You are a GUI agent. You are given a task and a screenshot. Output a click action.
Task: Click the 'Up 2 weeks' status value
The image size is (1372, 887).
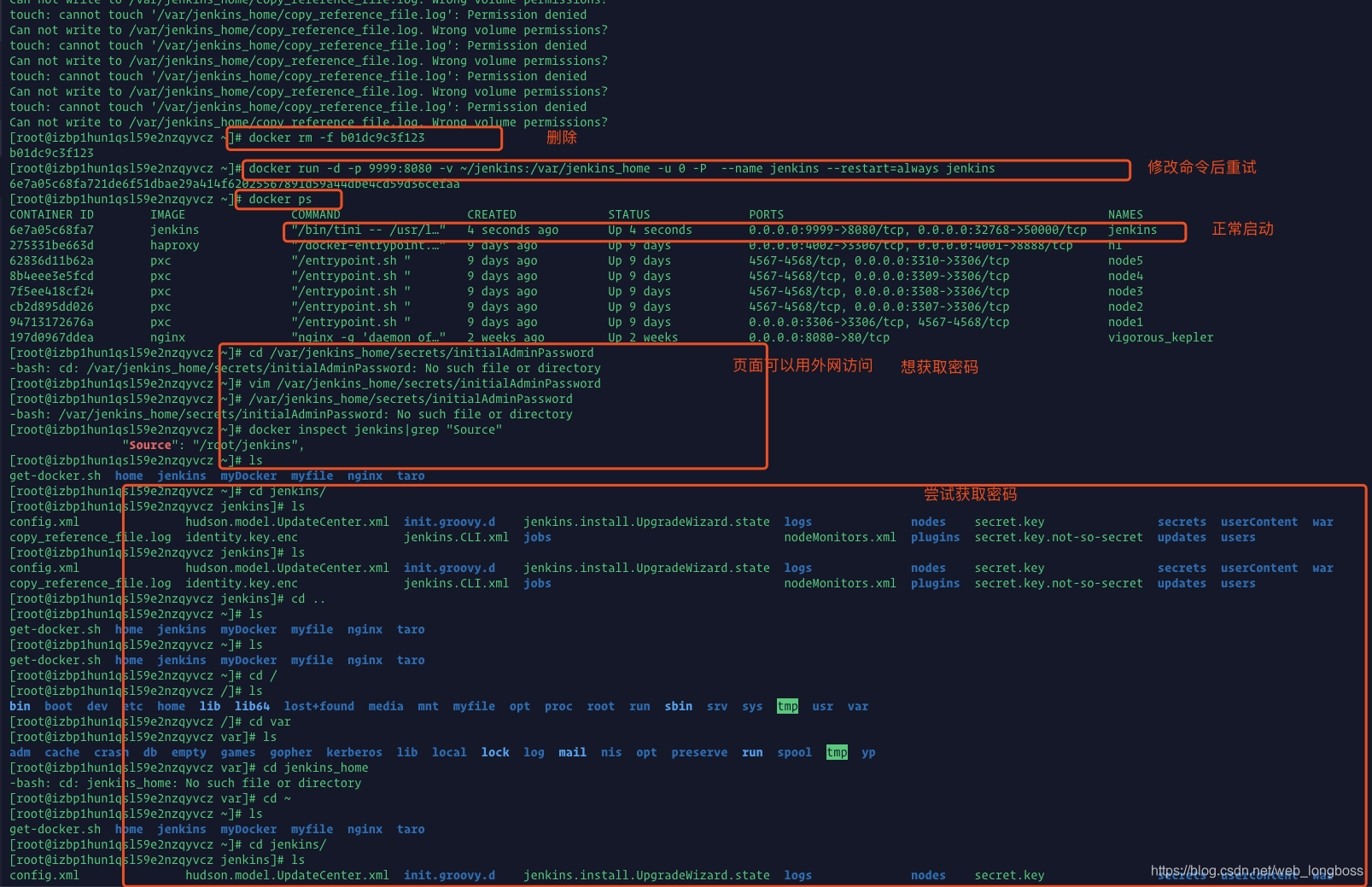click(x=643, y=337)
